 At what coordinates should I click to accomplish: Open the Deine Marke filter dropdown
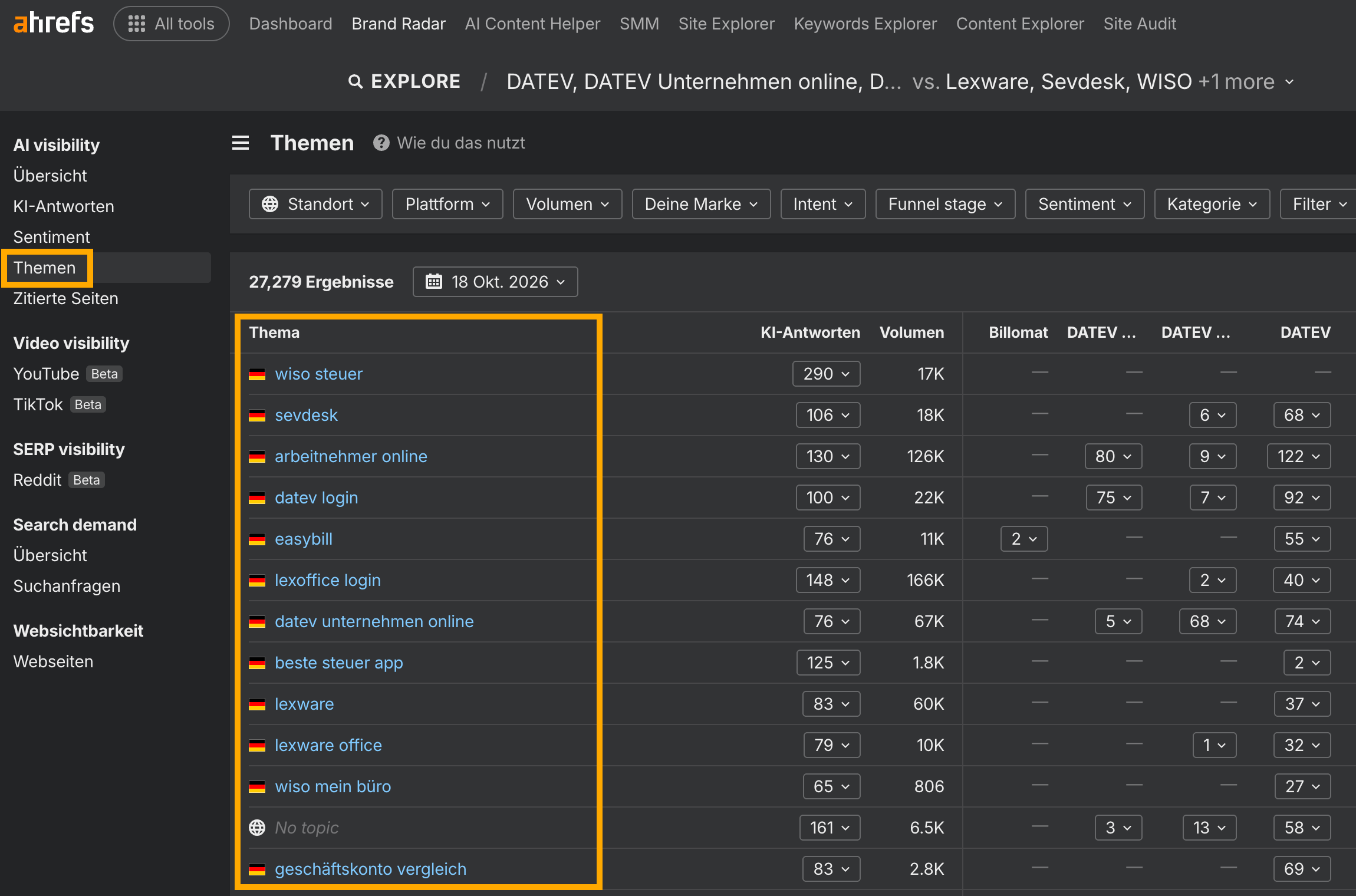click(701, 204)
